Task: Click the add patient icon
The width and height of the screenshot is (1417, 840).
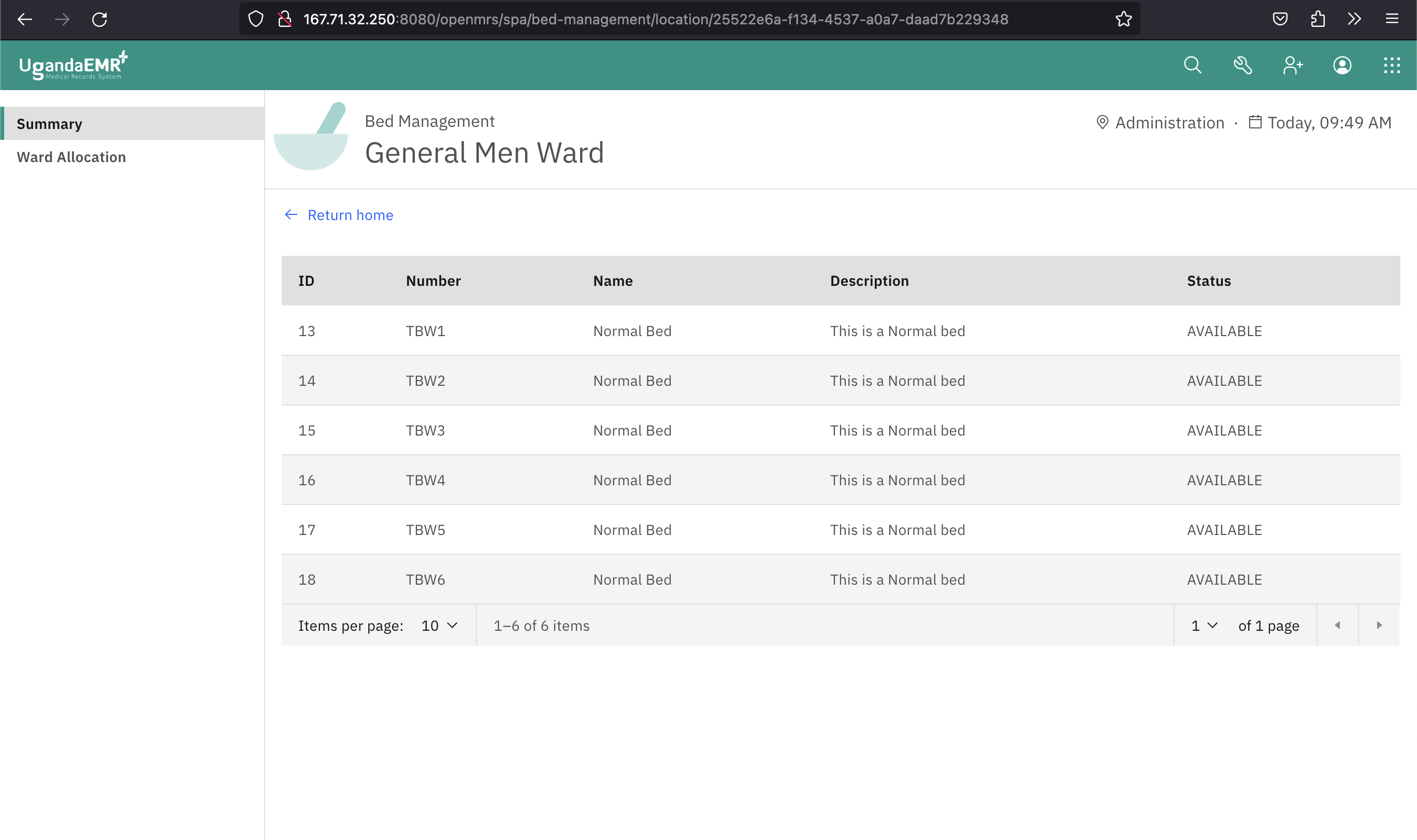Action: (x=1293, y=65)
